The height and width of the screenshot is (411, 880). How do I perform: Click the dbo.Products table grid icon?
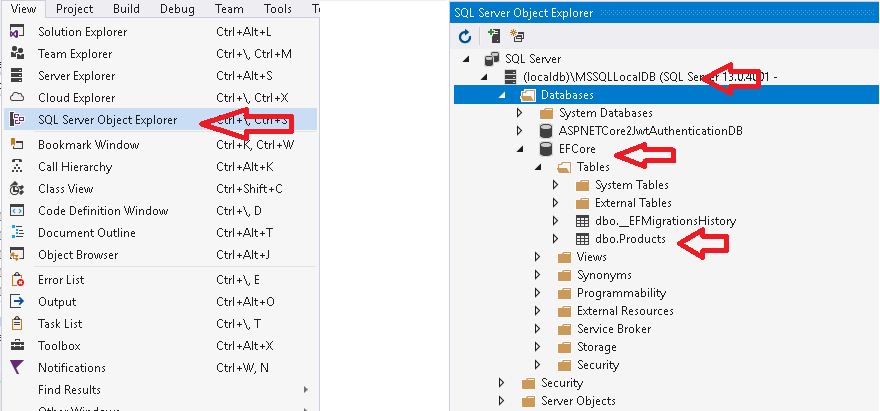(x=582, y=239)
